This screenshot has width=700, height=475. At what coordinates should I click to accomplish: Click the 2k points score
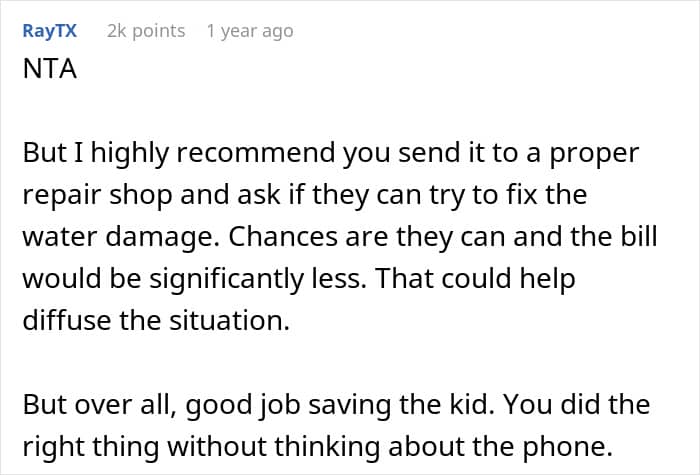tap(146, 31)
